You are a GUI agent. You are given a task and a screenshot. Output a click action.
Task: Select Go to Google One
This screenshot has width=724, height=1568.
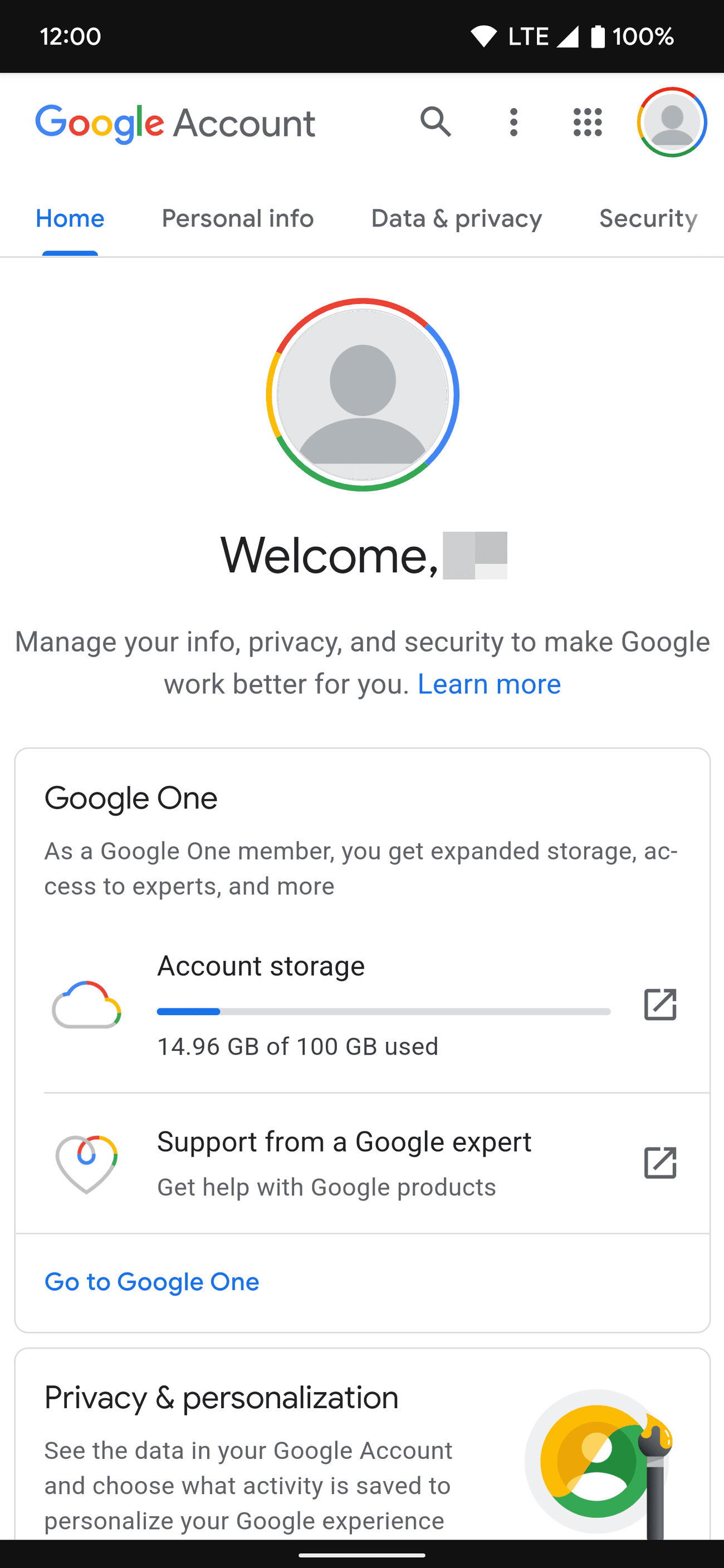(x=151, y=1281)
